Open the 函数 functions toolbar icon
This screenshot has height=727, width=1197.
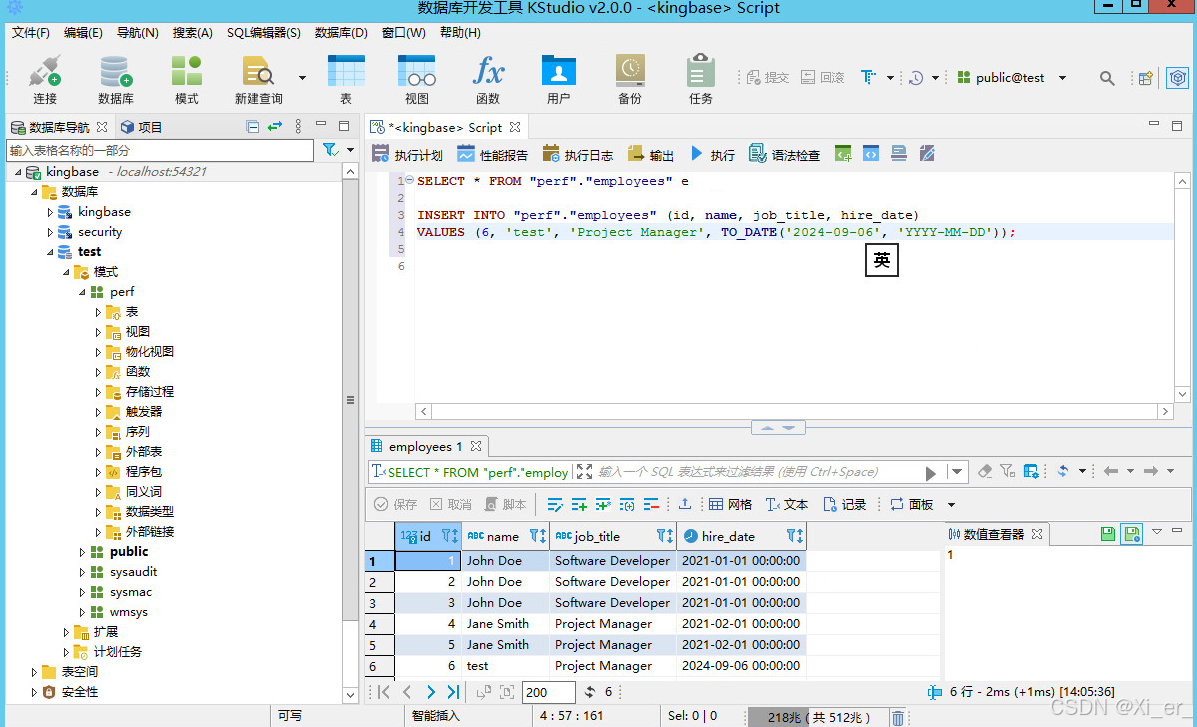click(488, 80)
